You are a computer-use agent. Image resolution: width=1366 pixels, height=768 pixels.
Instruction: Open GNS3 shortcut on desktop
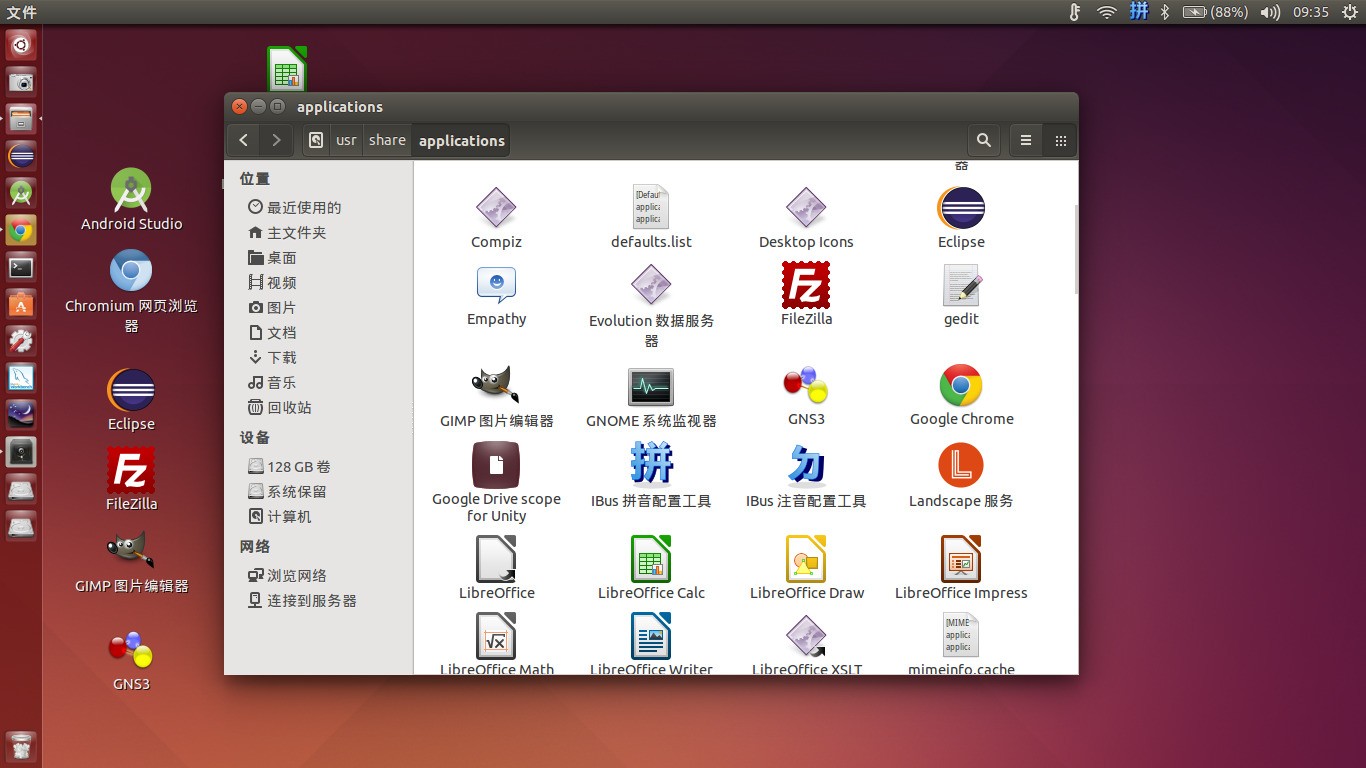coord(131,660)
